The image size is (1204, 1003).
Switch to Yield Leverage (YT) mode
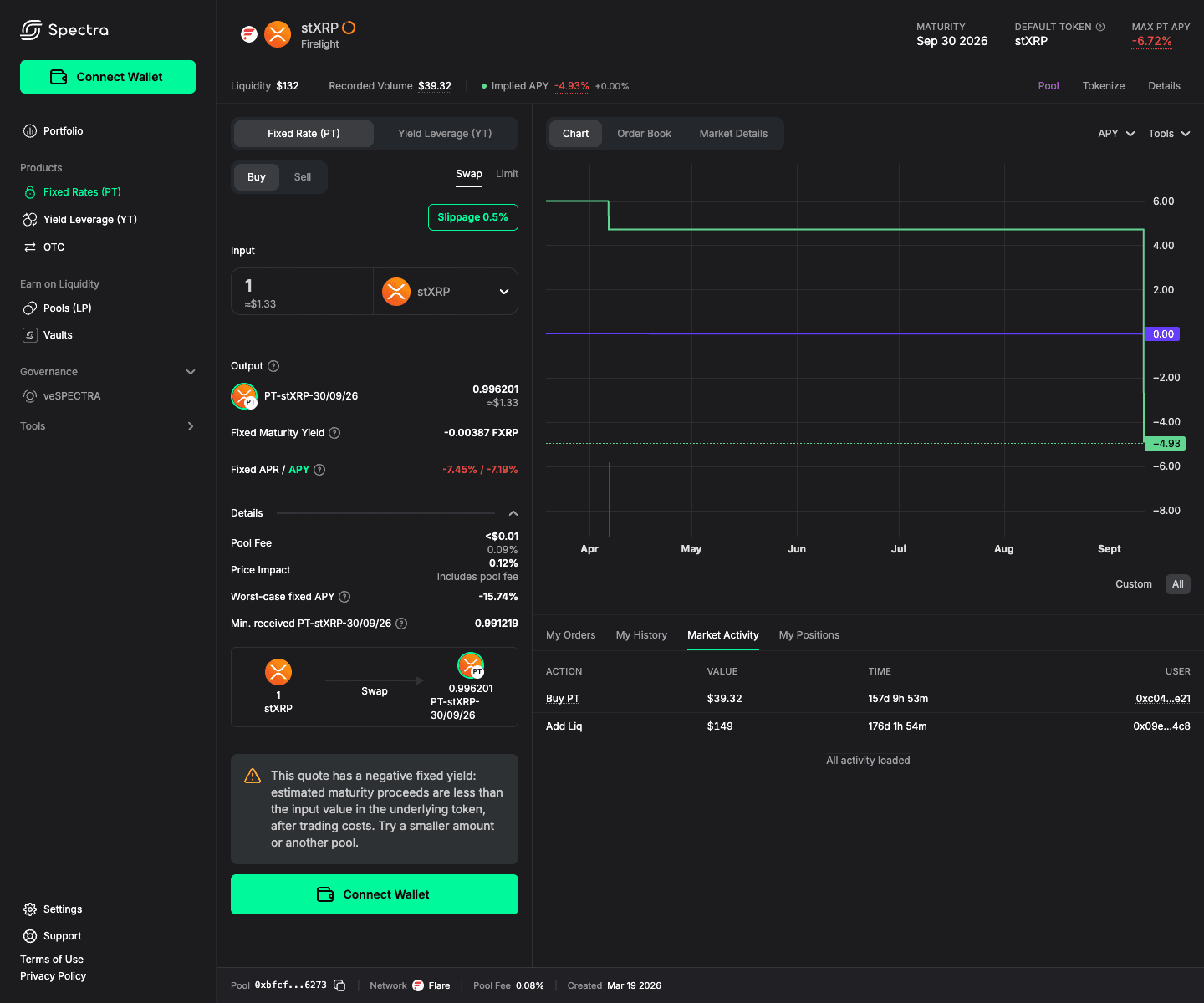(445, 134)
